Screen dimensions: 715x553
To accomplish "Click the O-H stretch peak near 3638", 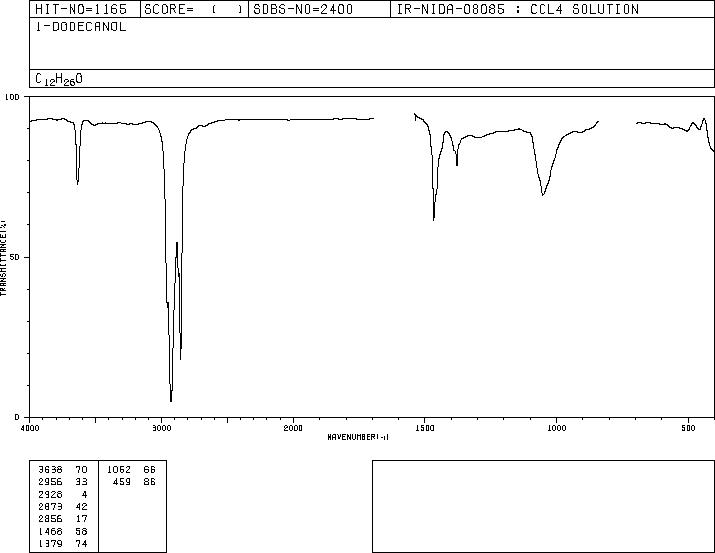I will point(78,182).
